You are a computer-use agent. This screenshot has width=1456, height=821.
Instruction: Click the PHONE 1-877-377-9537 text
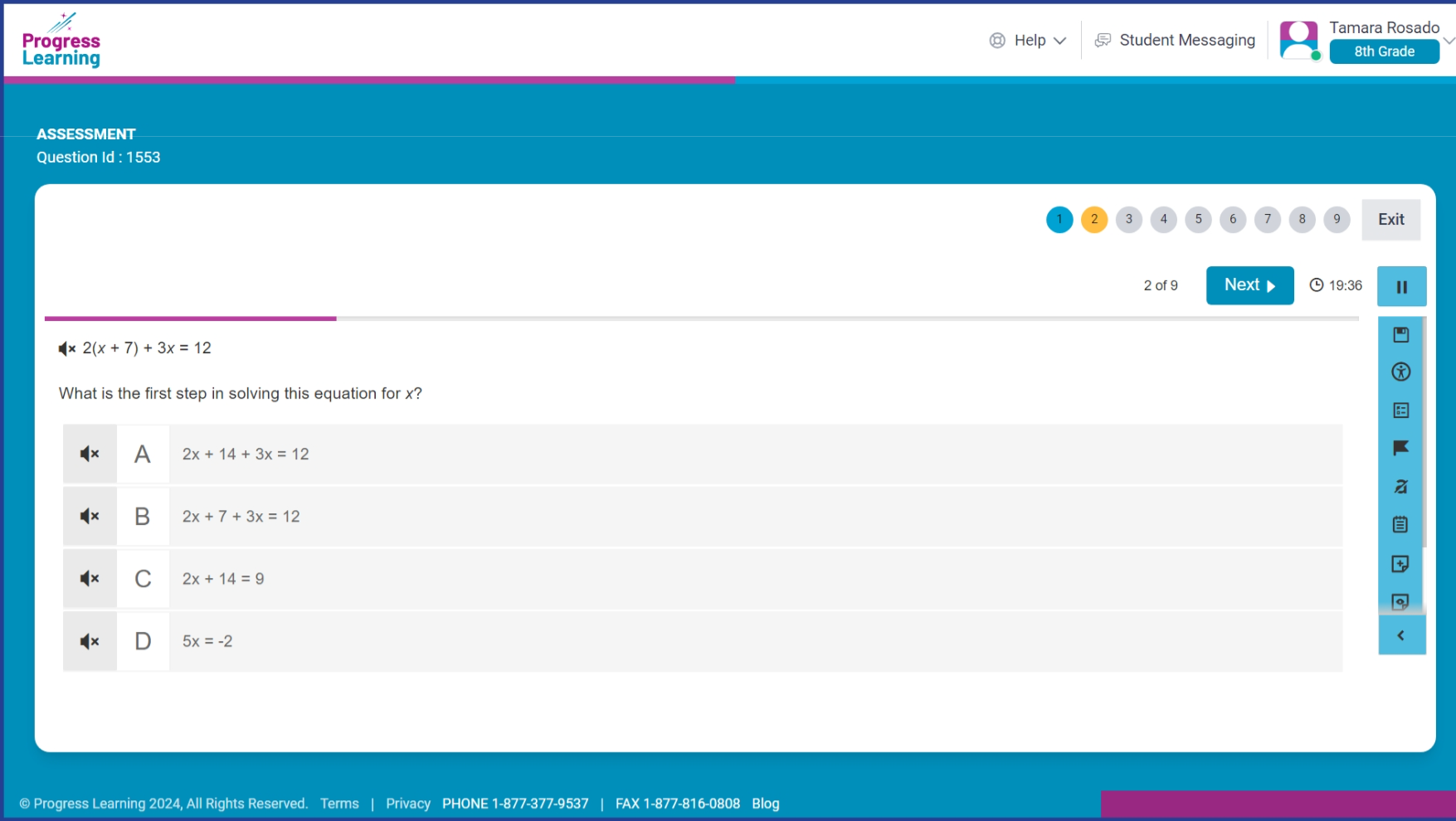point(515,804)
